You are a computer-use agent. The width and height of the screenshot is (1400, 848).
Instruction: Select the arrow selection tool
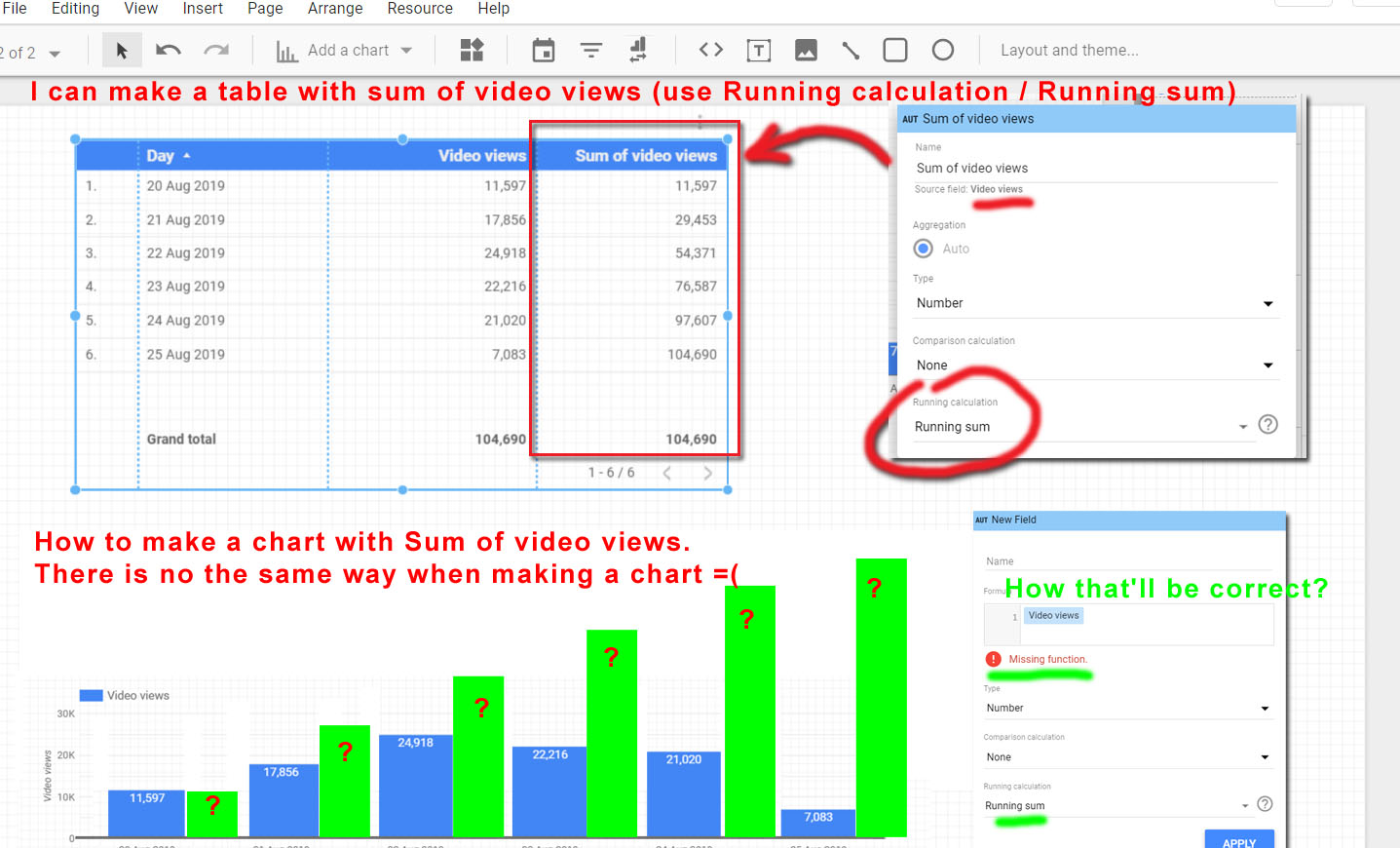point(122,50)
